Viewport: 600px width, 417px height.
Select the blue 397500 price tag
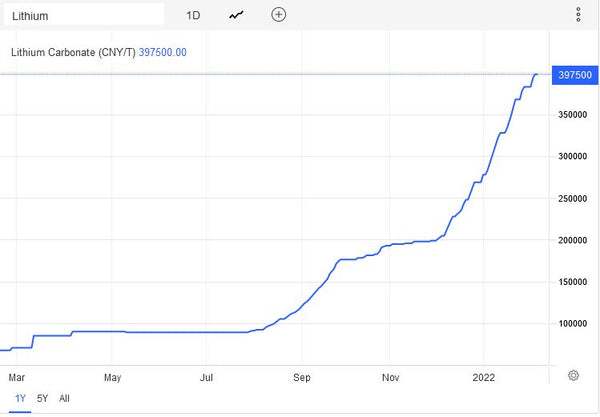(x=572, y=74)
